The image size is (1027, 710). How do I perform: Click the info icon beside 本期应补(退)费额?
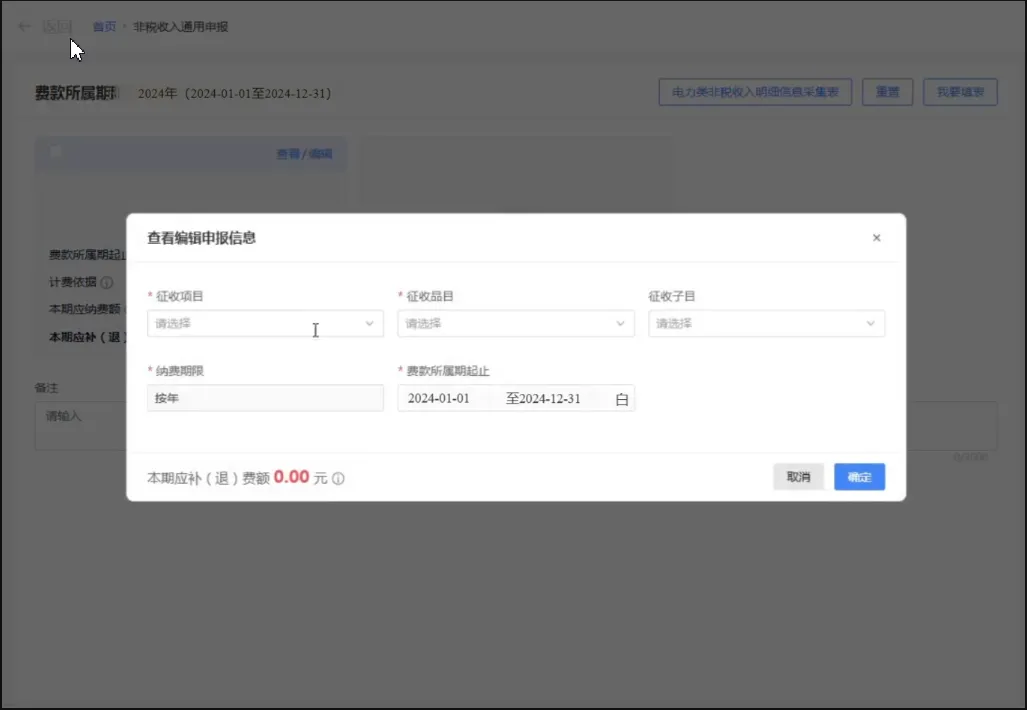point(338,479)
